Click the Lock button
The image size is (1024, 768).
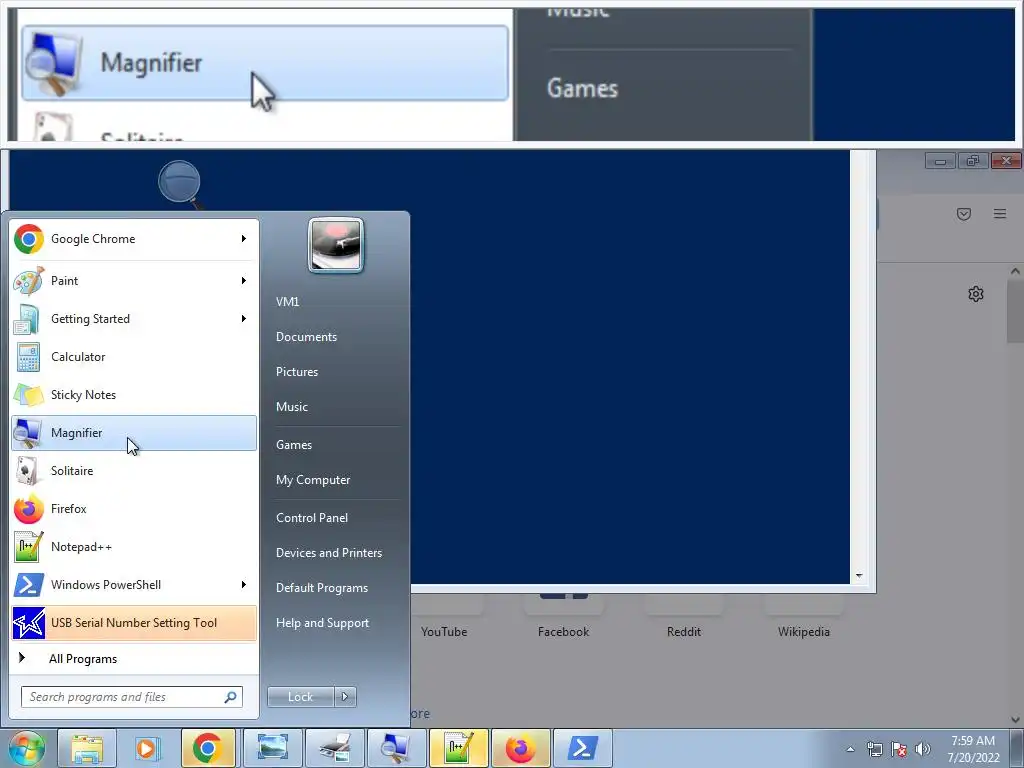coord(300,697)
